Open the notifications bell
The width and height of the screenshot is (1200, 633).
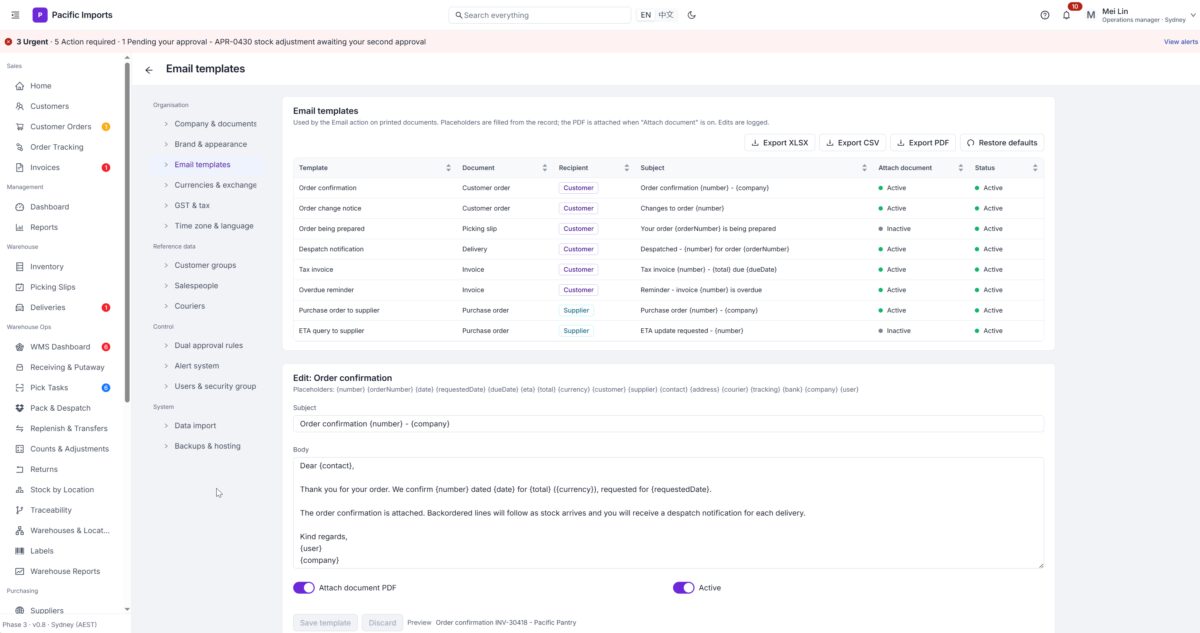click(x=1066, y=15)
